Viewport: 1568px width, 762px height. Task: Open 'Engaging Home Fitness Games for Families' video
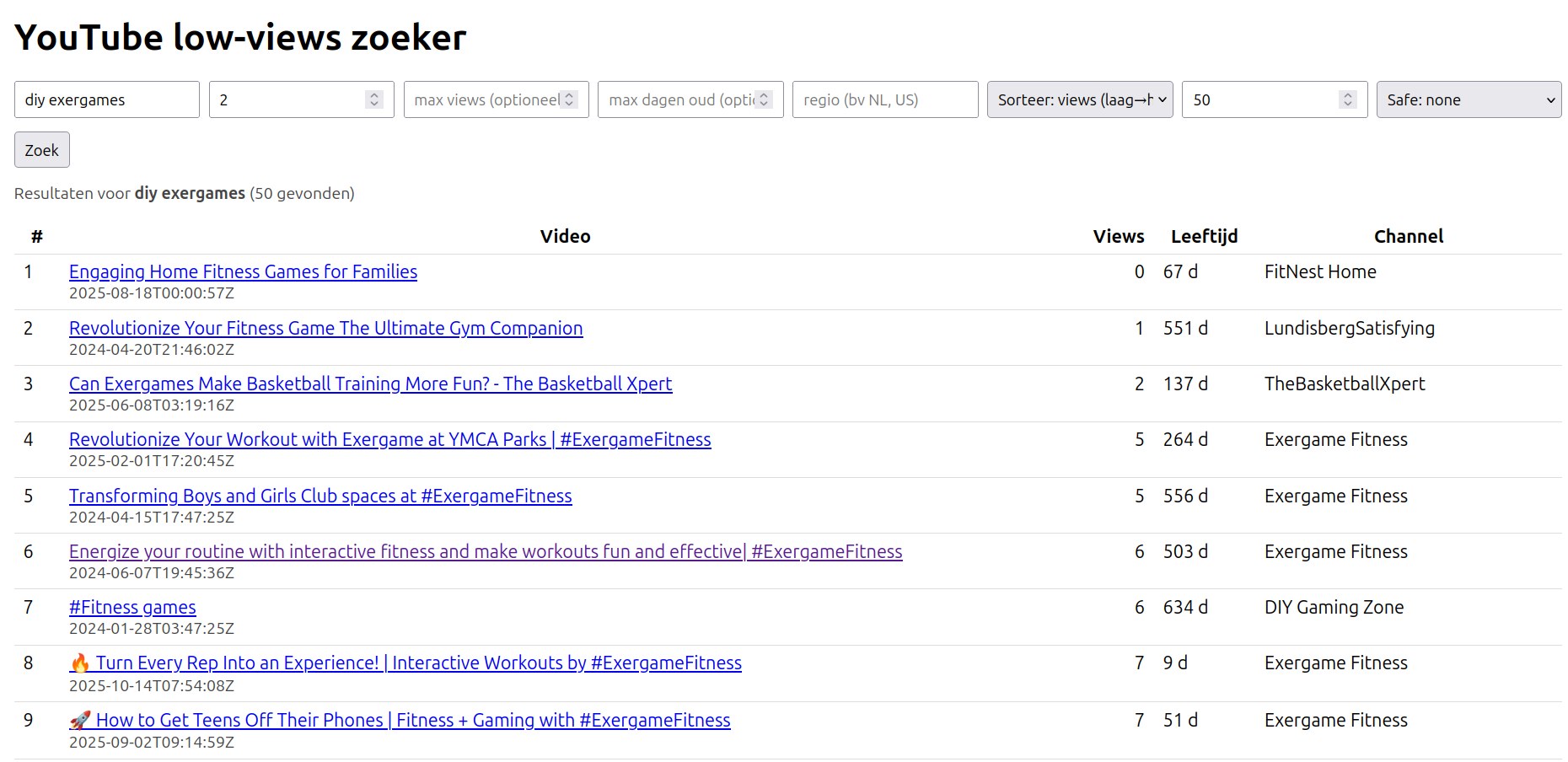point(243,271)
